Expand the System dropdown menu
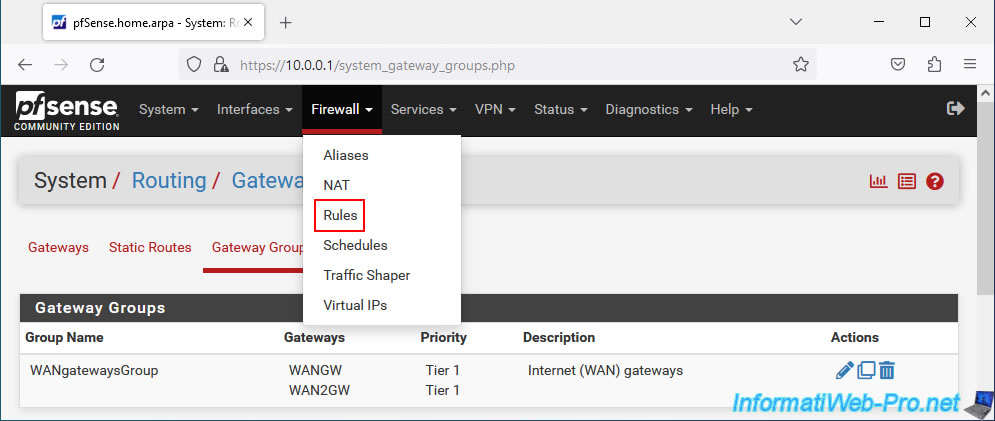The height and width of the screenshot is (421, 995). point(169,109)
